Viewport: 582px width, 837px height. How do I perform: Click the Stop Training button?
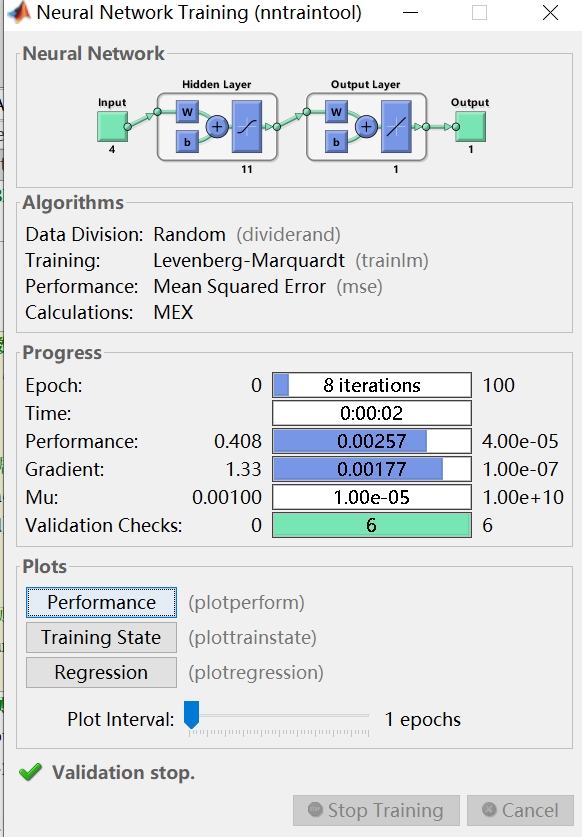[376, 810]
